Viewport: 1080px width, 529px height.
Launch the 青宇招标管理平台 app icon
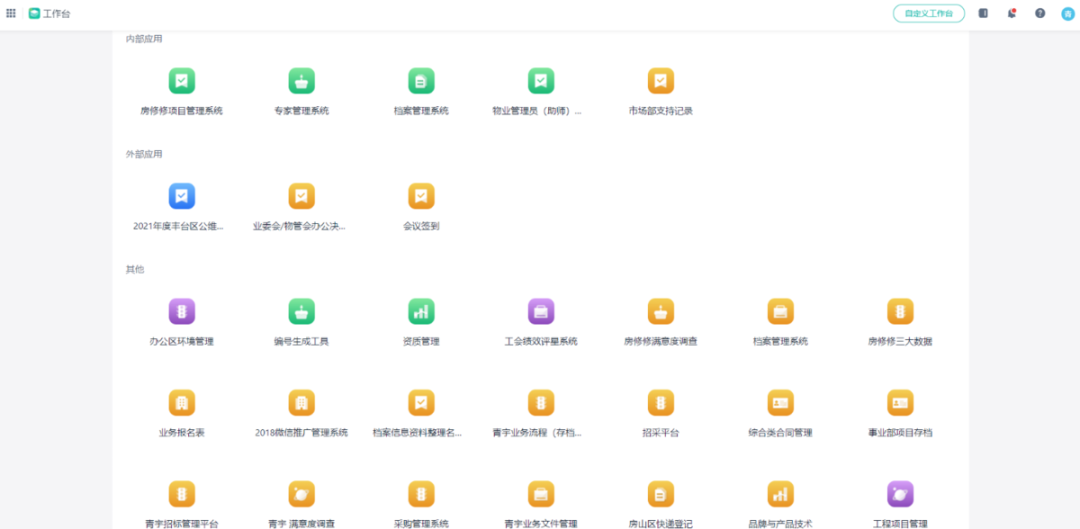182,493
